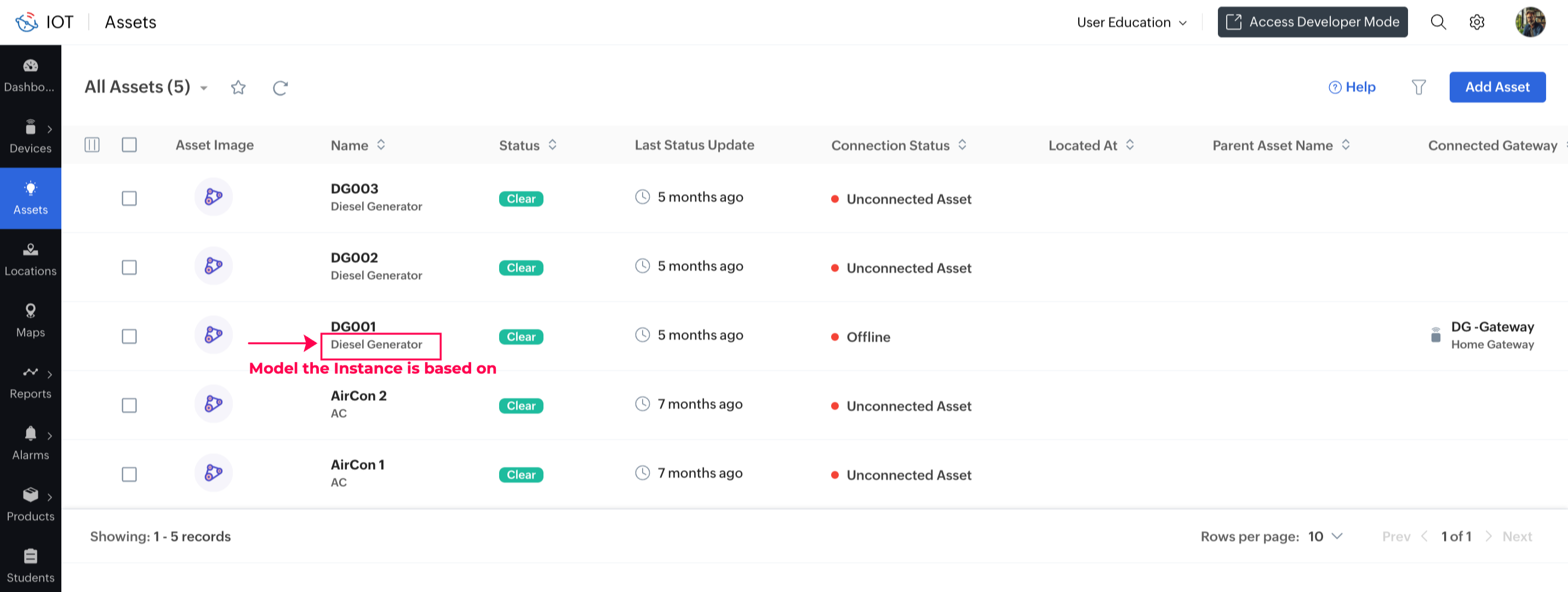Viewport: 1568px width, 592px height.
Task: Expand the All Assets view dropdown
Action: coord(204,88)
